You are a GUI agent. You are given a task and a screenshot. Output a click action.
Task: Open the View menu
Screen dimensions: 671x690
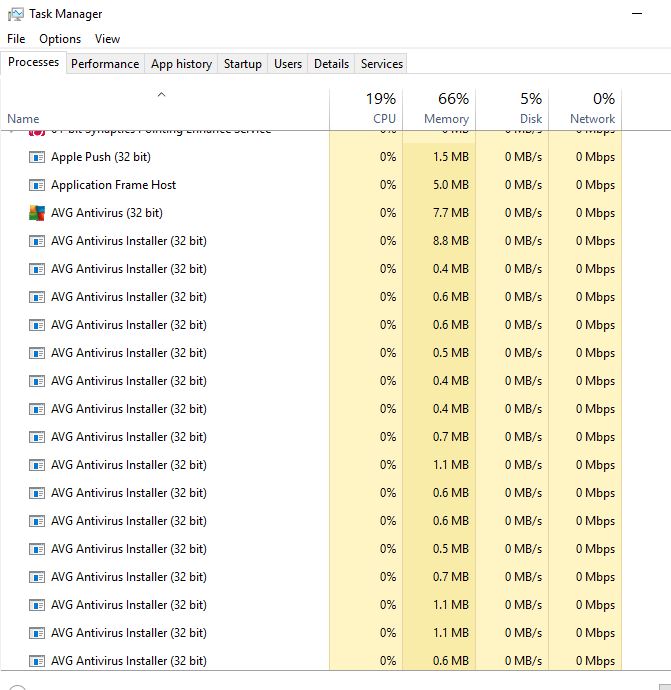point(107,39)
